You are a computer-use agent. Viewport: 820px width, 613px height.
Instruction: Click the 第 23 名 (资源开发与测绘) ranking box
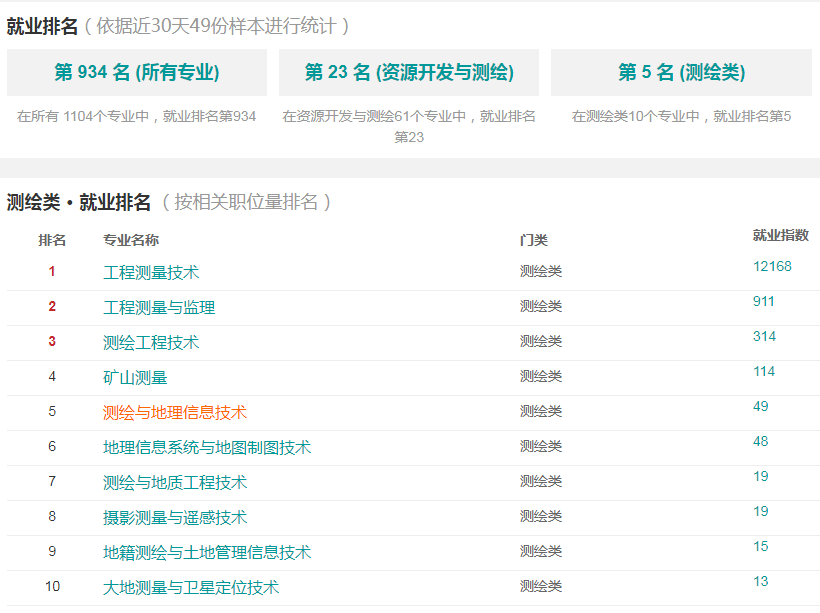409,72
